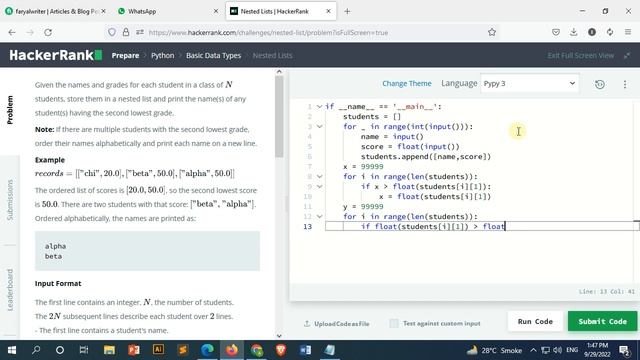Open Microsoft Edge from the taskbar
Screen dimensions: 640x360
click(207, 350)
